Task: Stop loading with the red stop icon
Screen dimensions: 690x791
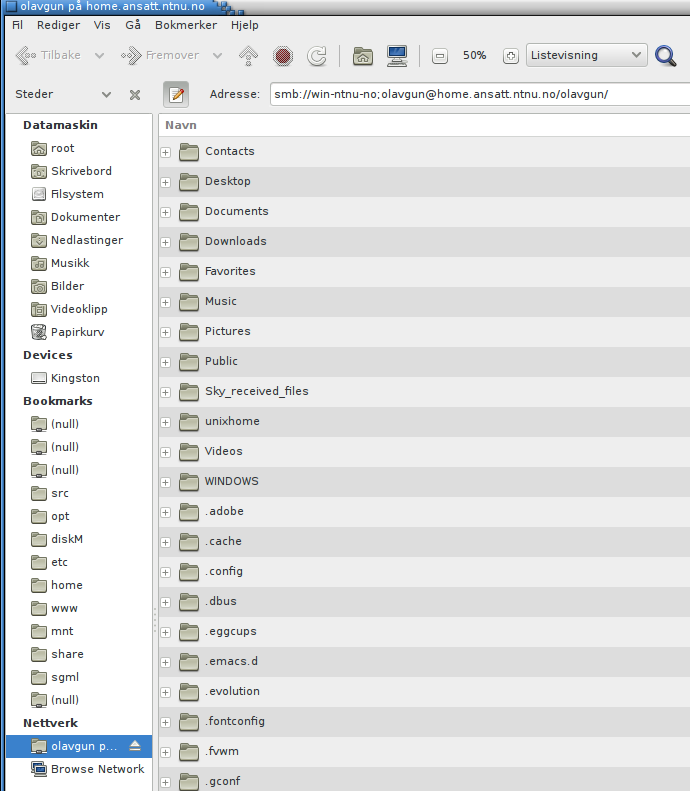Action: pyautogui.click(x=283, y=55)
